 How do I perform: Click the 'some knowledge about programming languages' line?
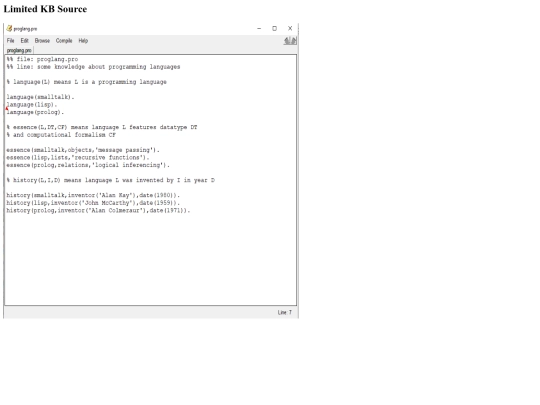[93, 67]
